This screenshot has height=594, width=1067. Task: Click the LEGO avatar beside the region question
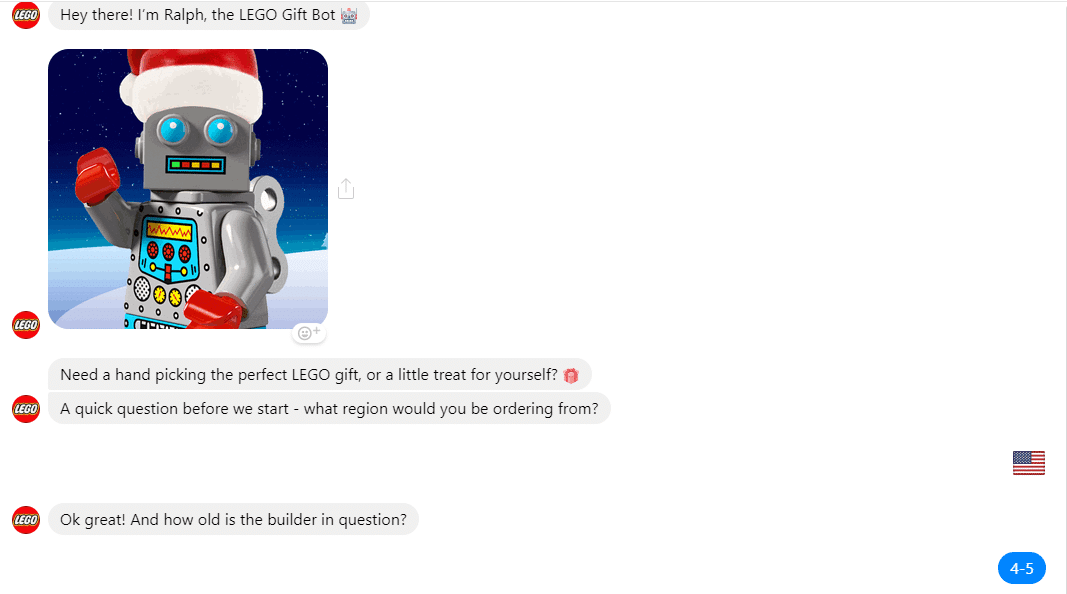pyautogui.click(x=26, y=409)
